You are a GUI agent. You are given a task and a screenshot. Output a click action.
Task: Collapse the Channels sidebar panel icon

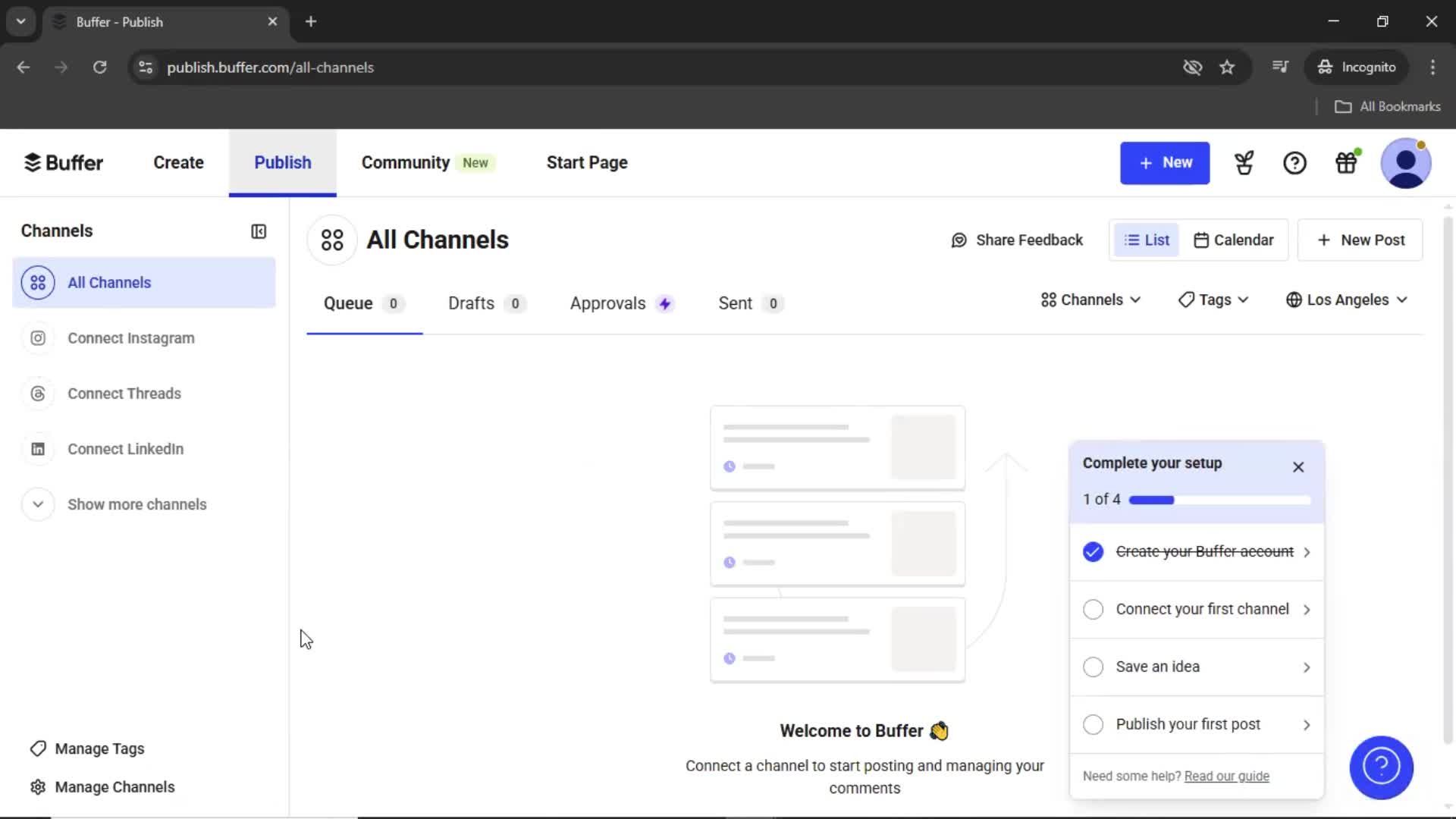[259, 231]
